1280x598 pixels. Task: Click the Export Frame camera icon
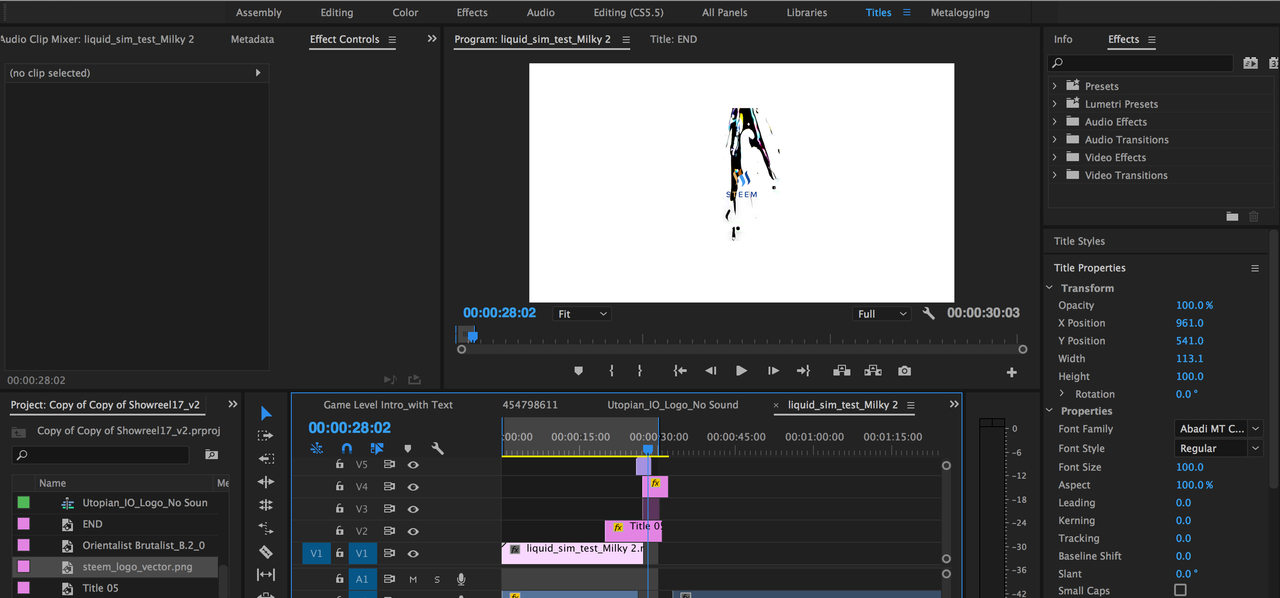coord(904,371)
